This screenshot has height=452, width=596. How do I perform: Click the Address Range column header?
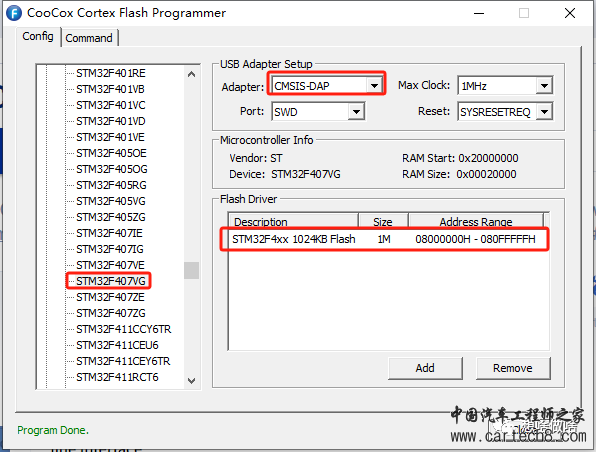coord(476,221)
